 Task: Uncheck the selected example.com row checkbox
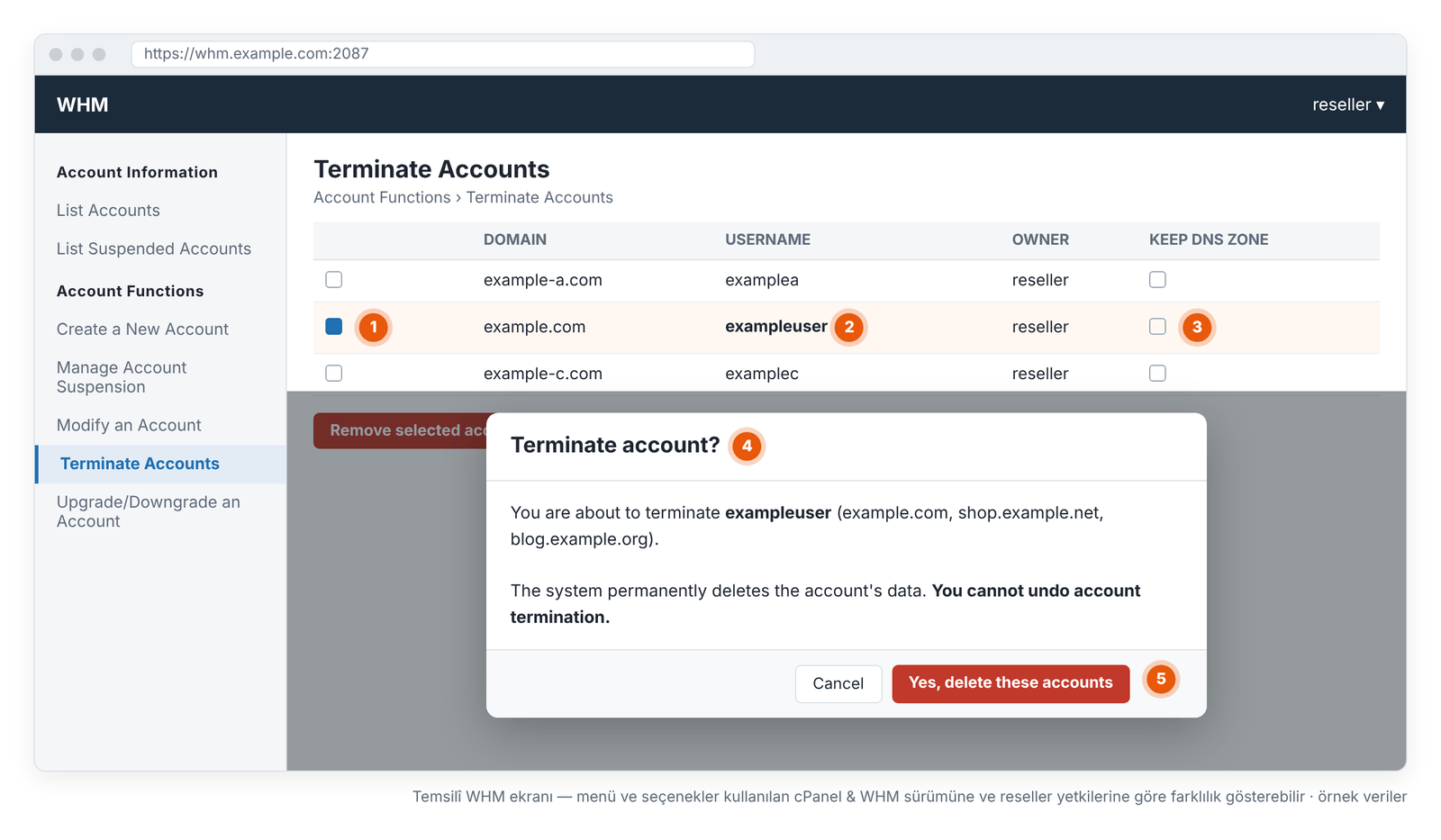click(x=333, y=327)
